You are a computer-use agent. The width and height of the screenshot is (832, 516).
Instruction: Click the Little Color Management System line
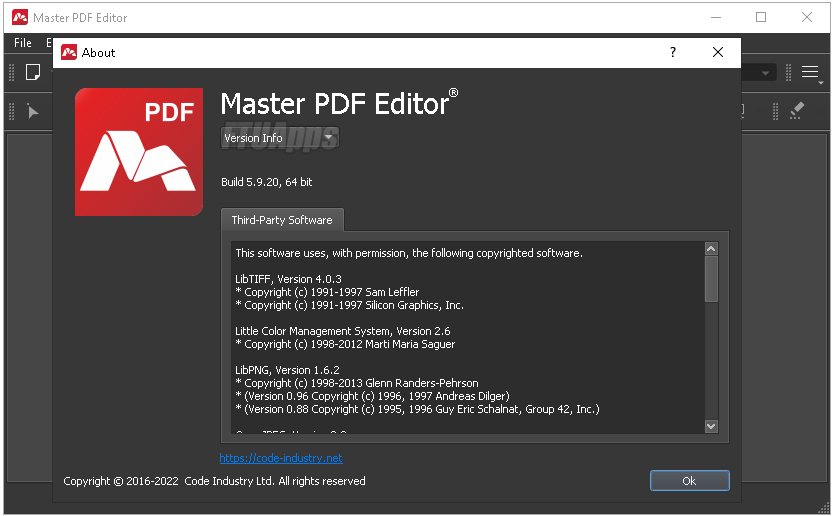pyautogui.click(x=342, y=331)
